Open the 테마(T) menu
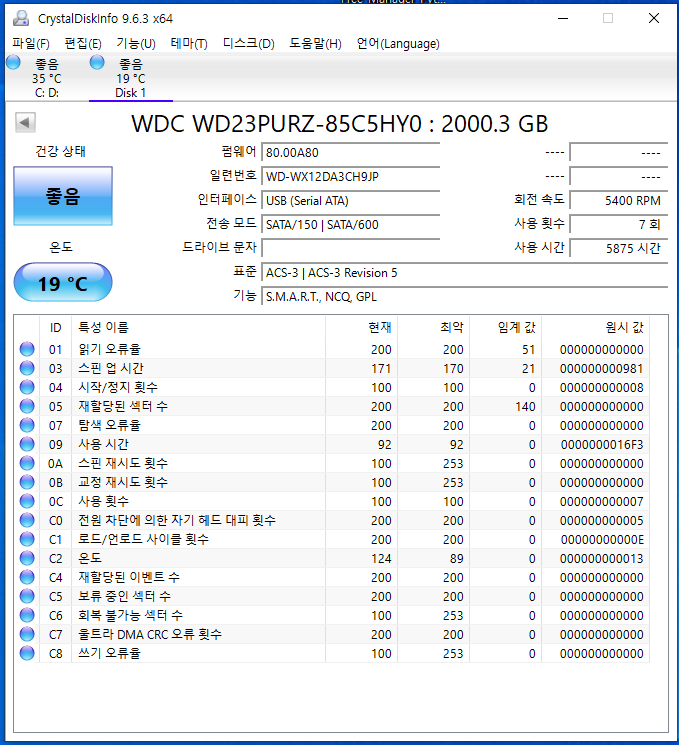679x745 pixels. click(189, 44)
